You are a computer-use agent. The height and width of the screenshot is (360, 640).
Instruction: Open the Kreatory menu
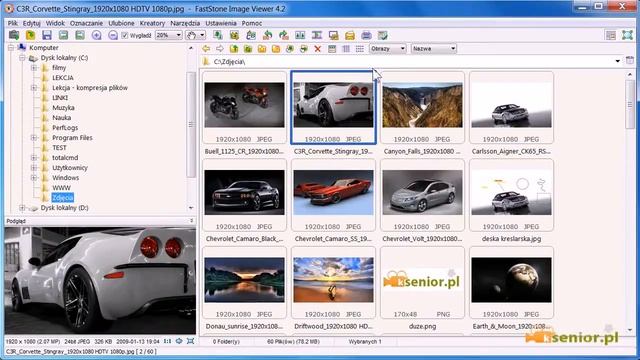click(152, 23)
